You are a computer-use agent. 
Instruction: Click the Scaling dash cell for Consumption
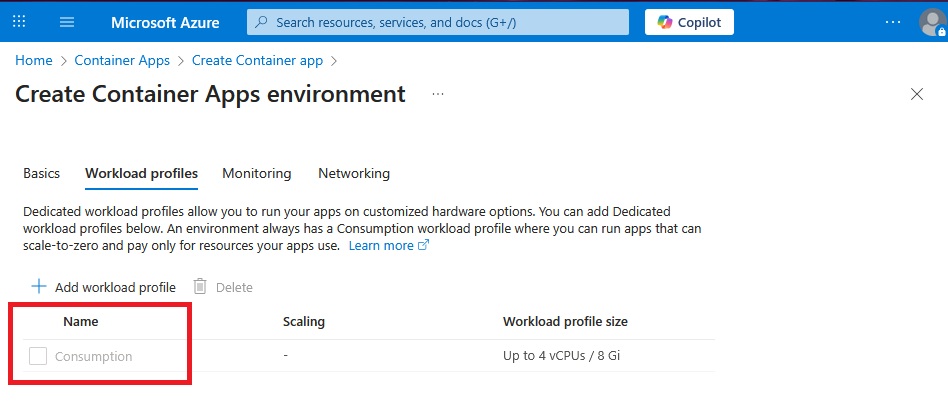[285, 356]
